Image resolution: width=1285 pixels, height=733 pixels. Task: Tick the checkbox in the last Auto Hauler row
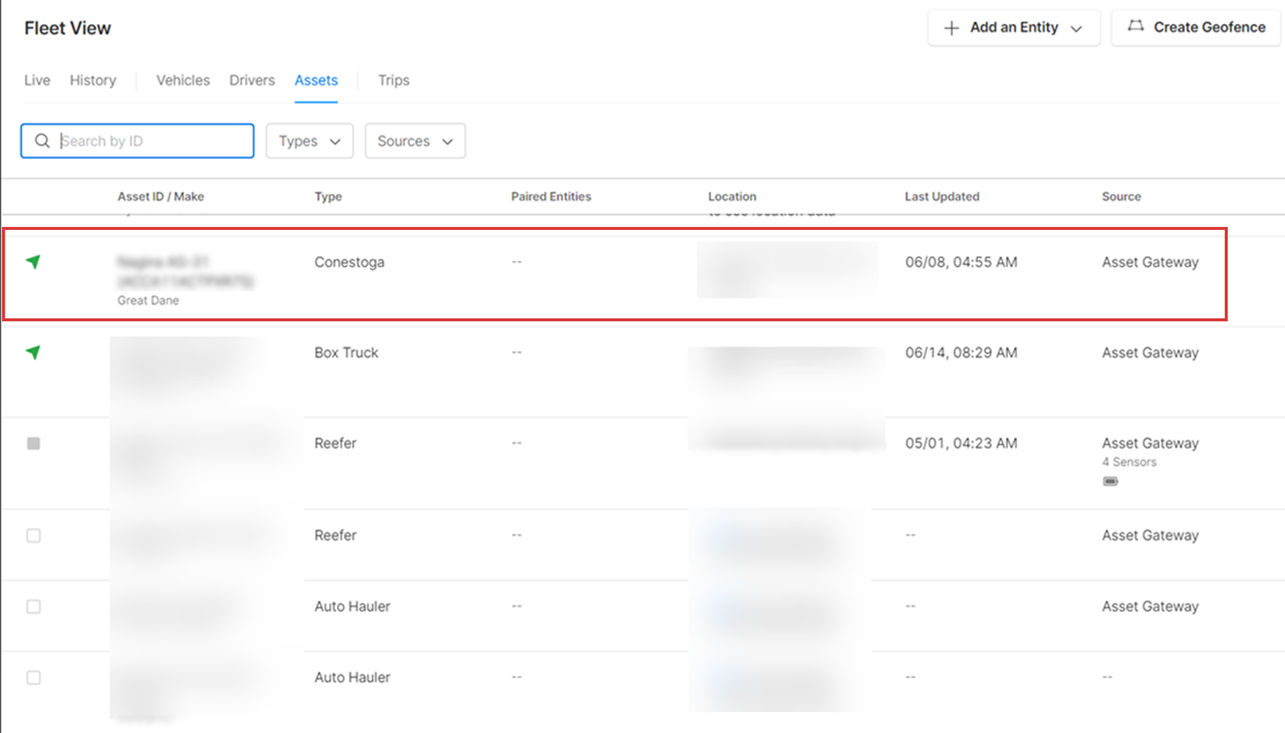coord(33,677)
